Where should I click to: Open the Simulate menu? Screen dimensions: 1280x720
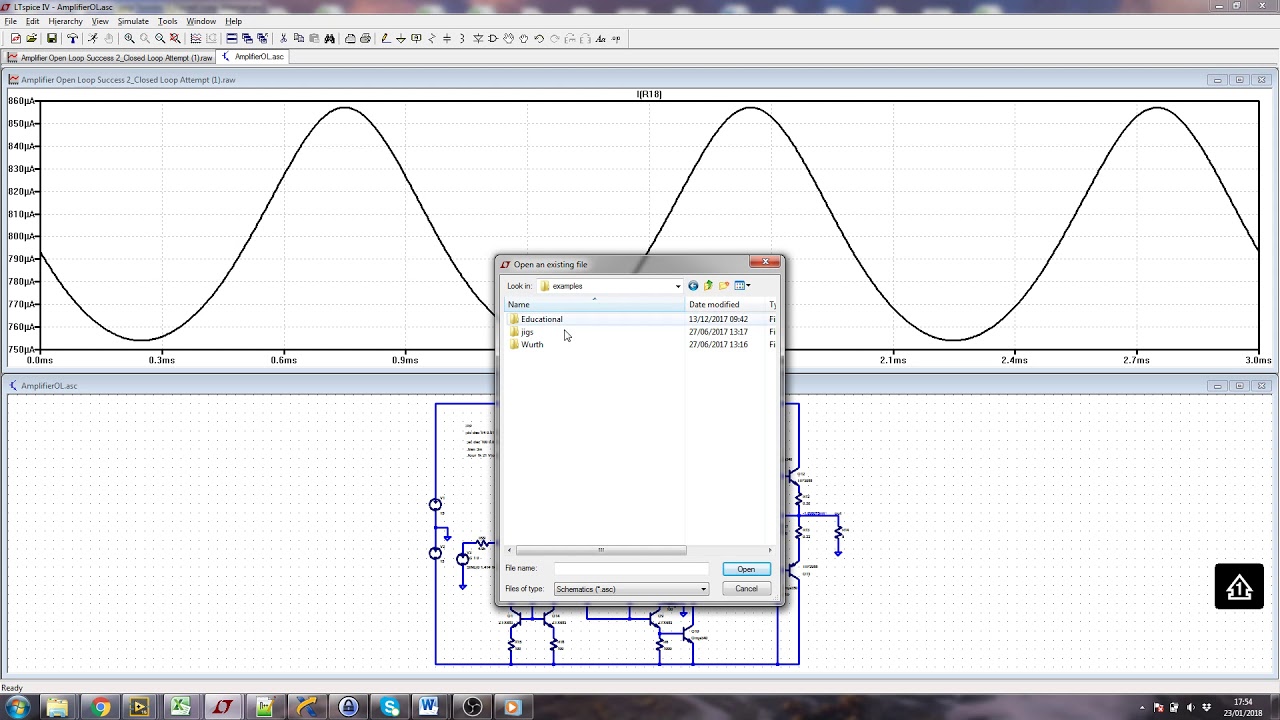click(133, 21)
